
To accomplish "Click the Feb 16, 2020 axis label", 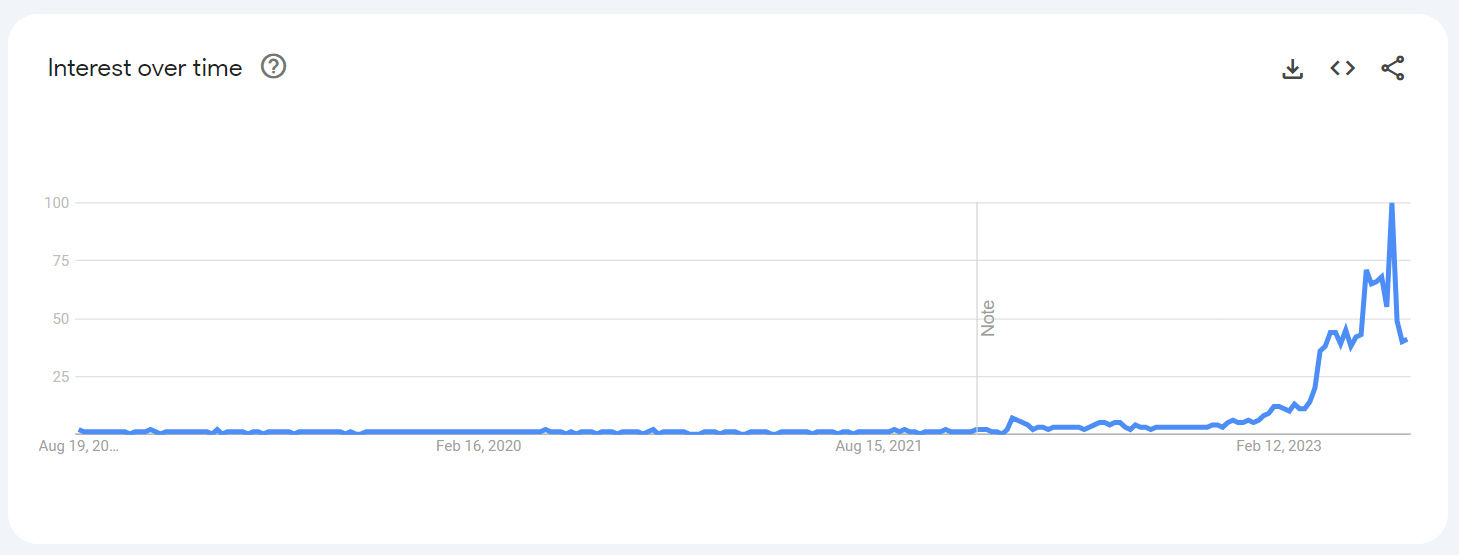I will pos(478,447).
